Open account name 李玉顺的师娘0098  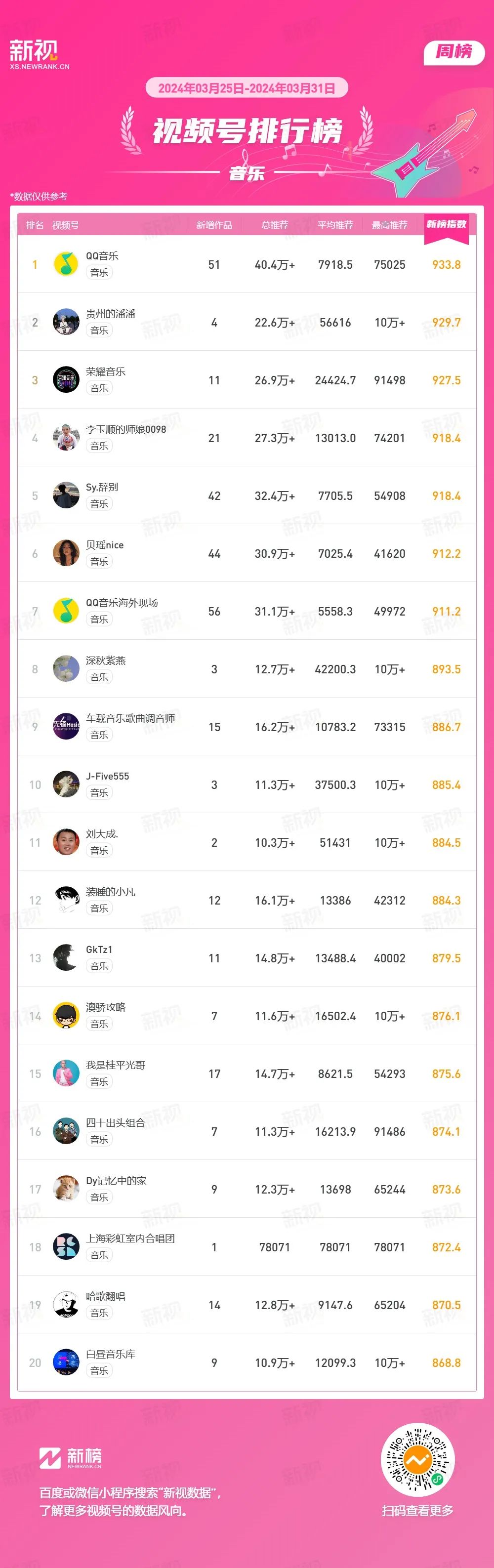pos(126,429)
